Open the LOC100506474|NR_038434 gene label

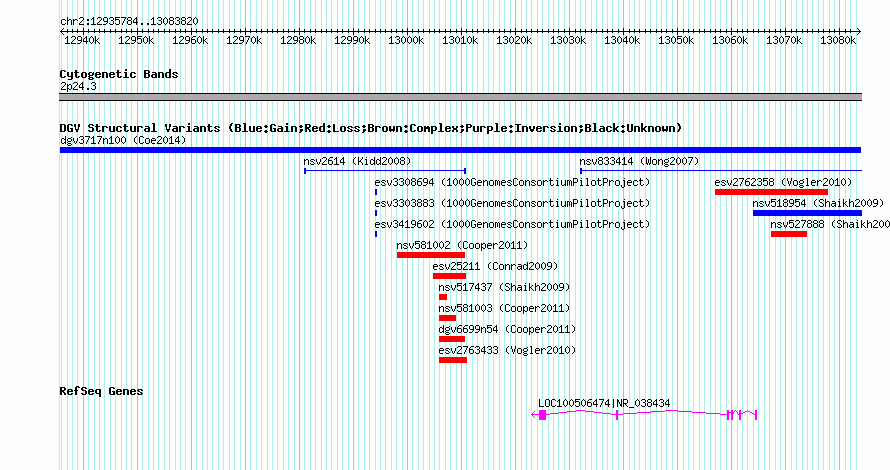(x=604, y=403)
